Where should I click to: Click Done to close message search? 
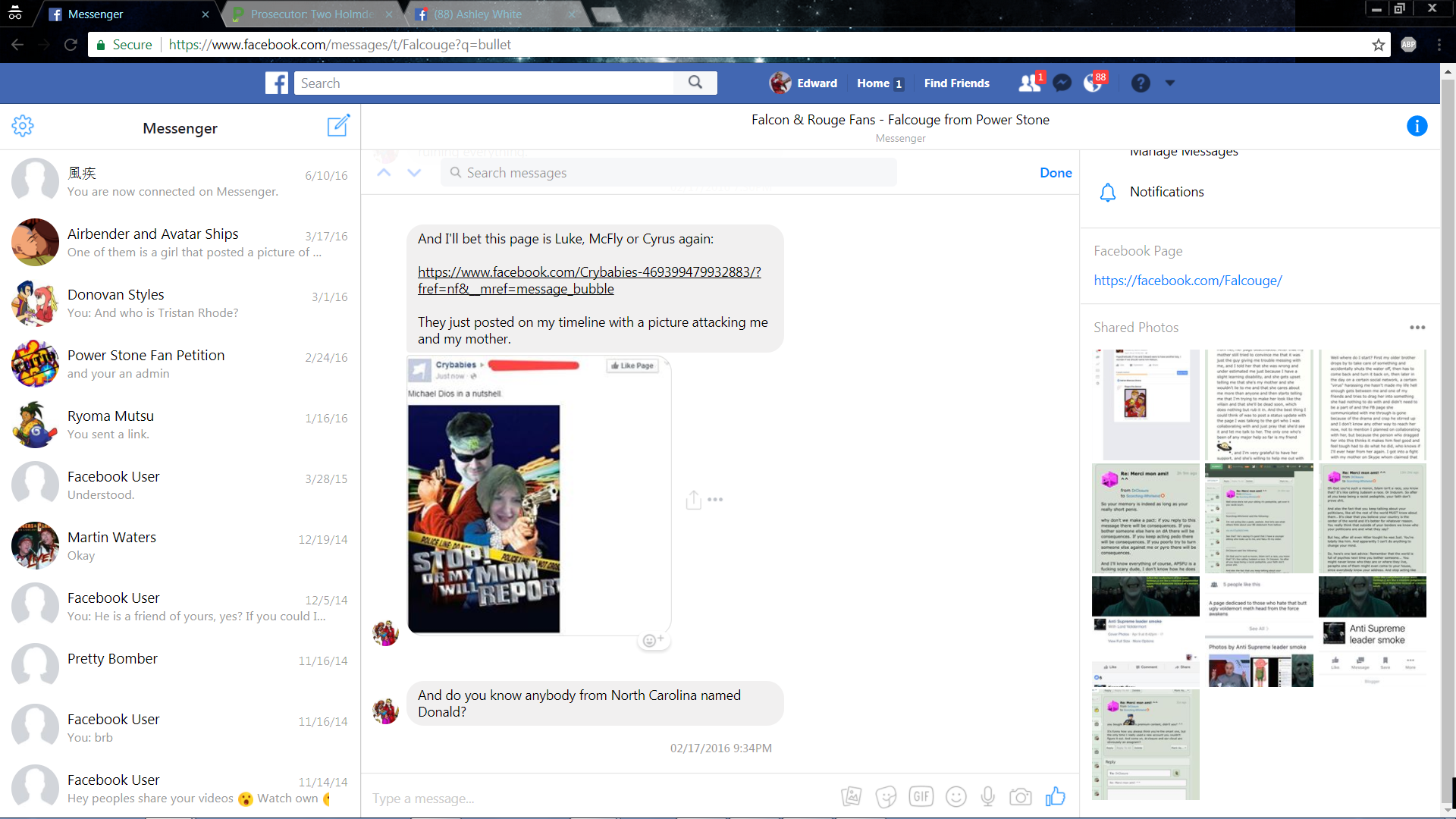[x=1056, y=173]
